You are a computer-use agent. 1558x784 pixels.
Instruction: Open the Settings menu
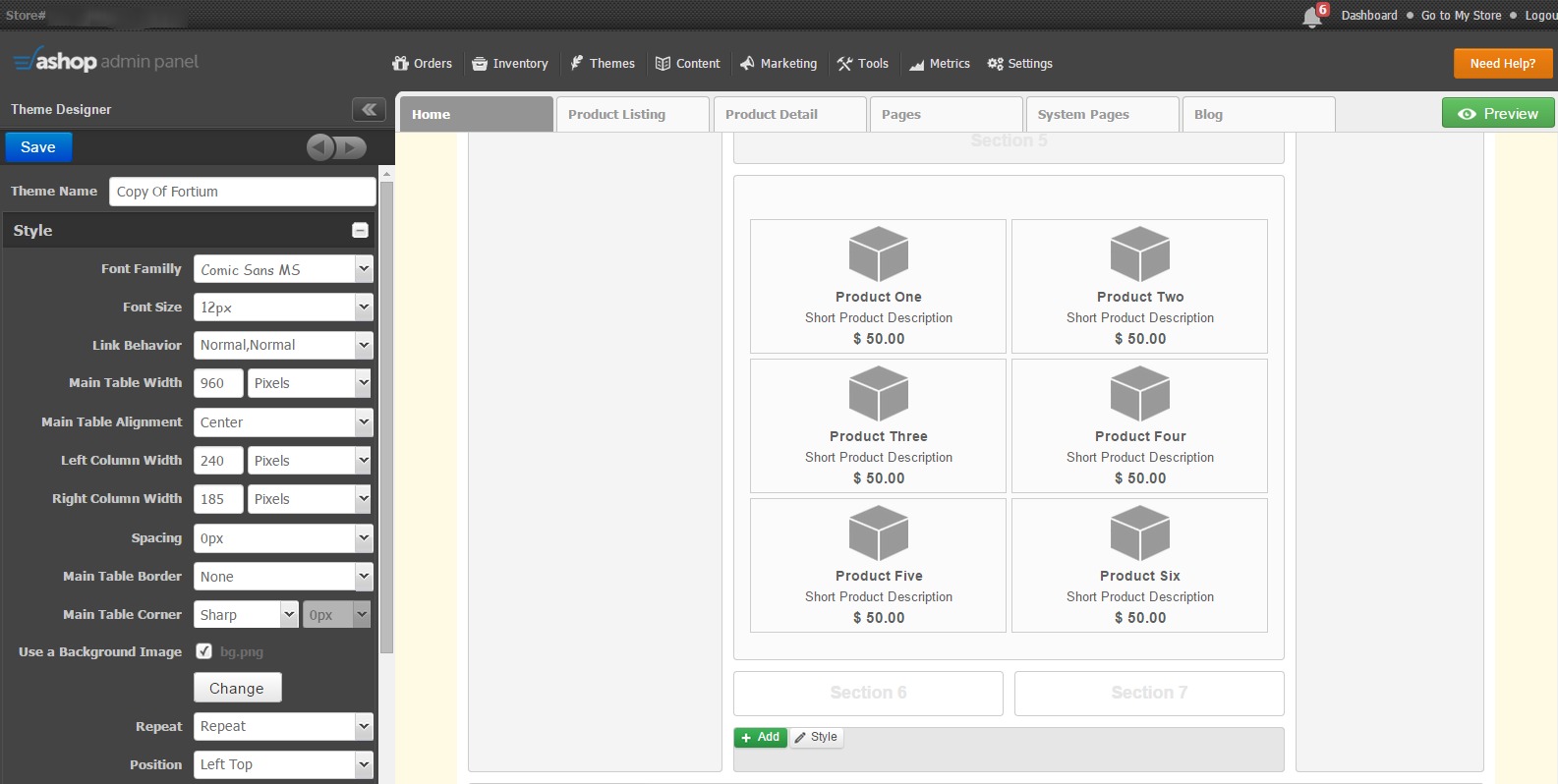[x=1019, y=64]
